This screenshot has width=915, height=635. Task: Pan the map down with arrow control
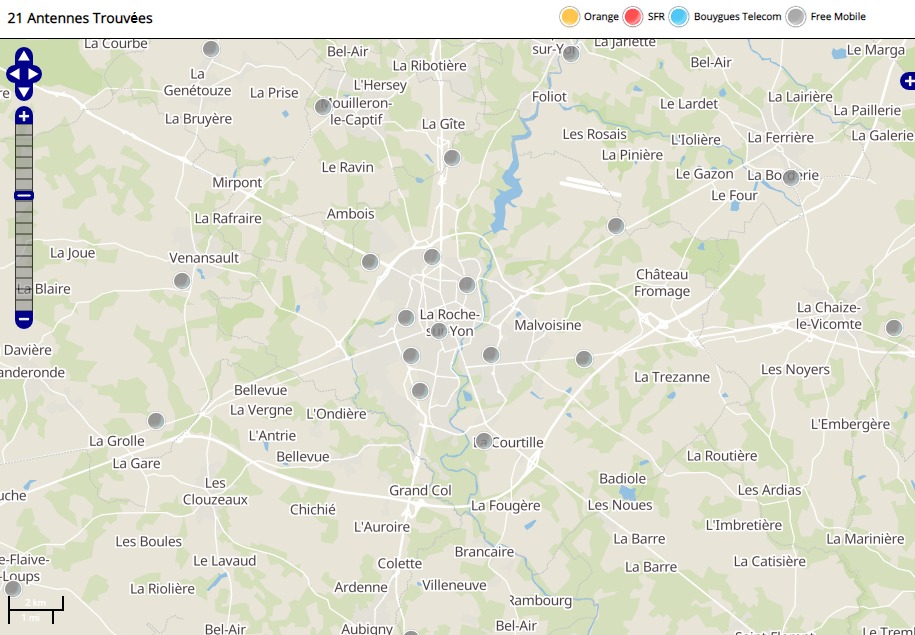click(x=24, y=92)
